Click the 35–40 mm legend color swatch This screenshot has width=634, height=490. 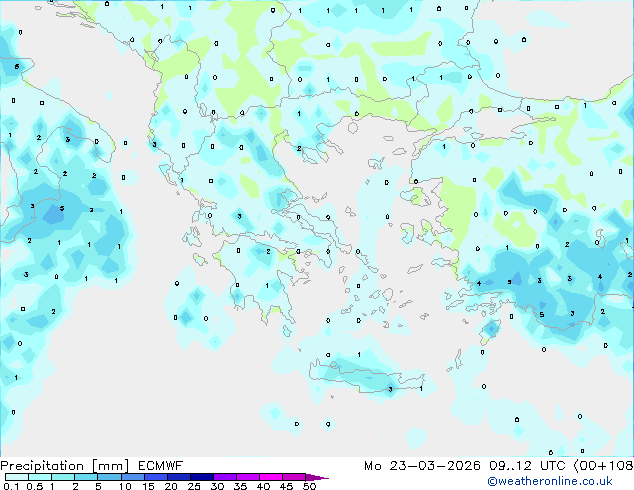[x=248, y=477]
